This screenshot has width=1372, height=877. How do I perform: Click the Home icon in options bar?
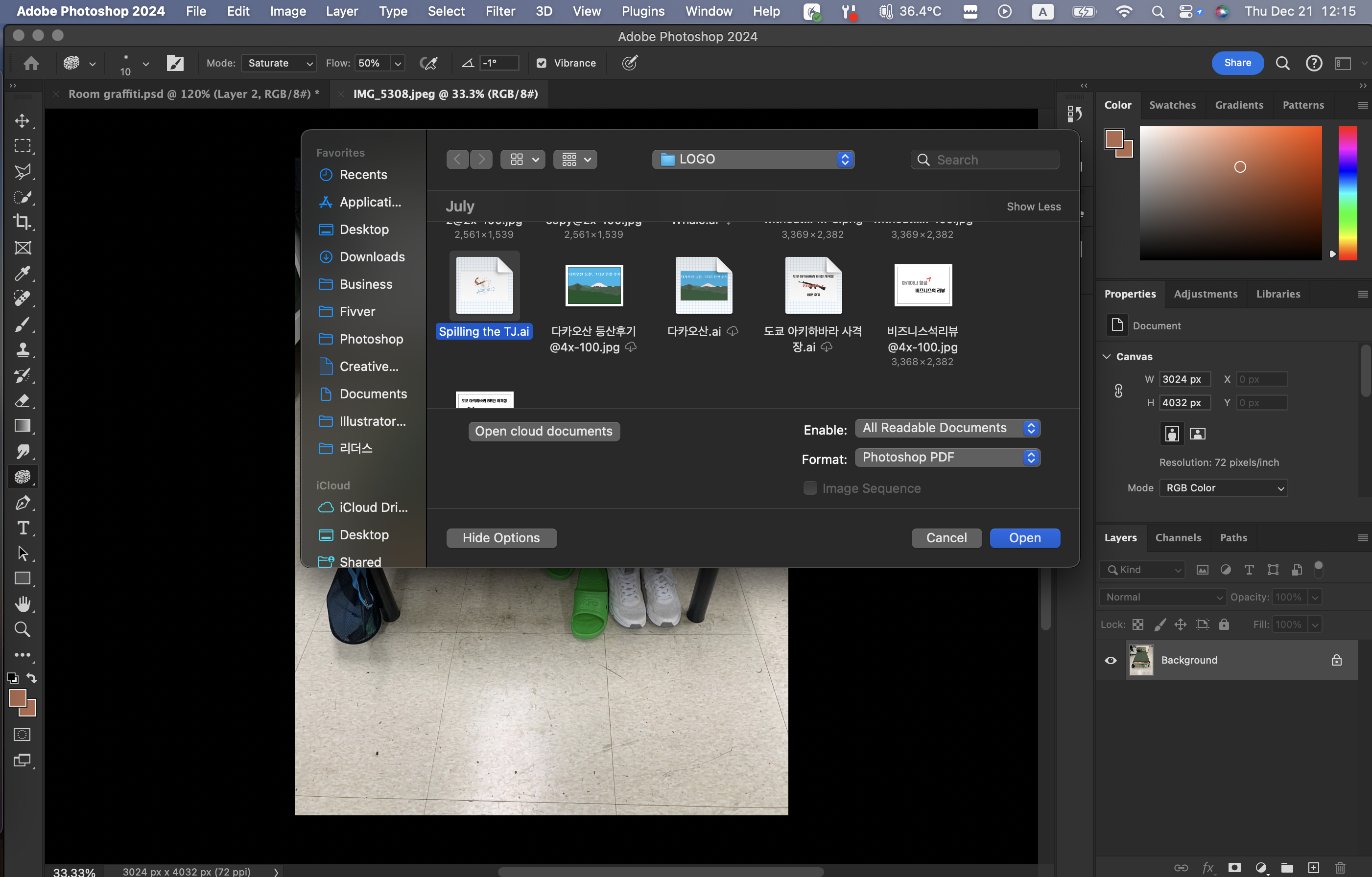pyautogui.click(x=31, y=63)
